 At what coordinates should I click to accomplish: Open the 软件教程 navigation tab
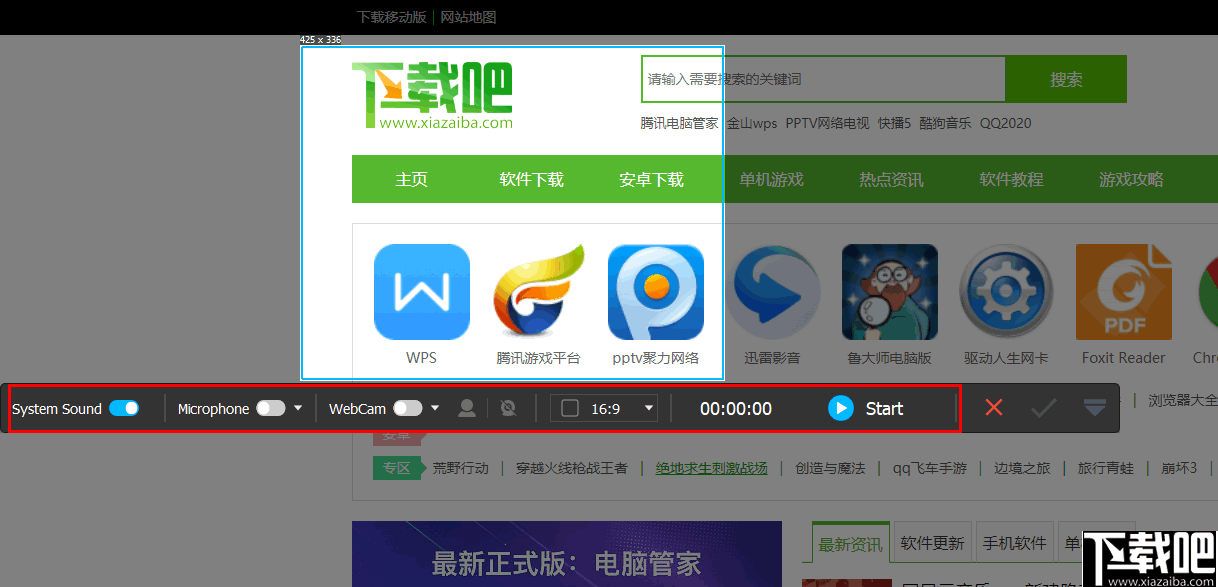1011,180
